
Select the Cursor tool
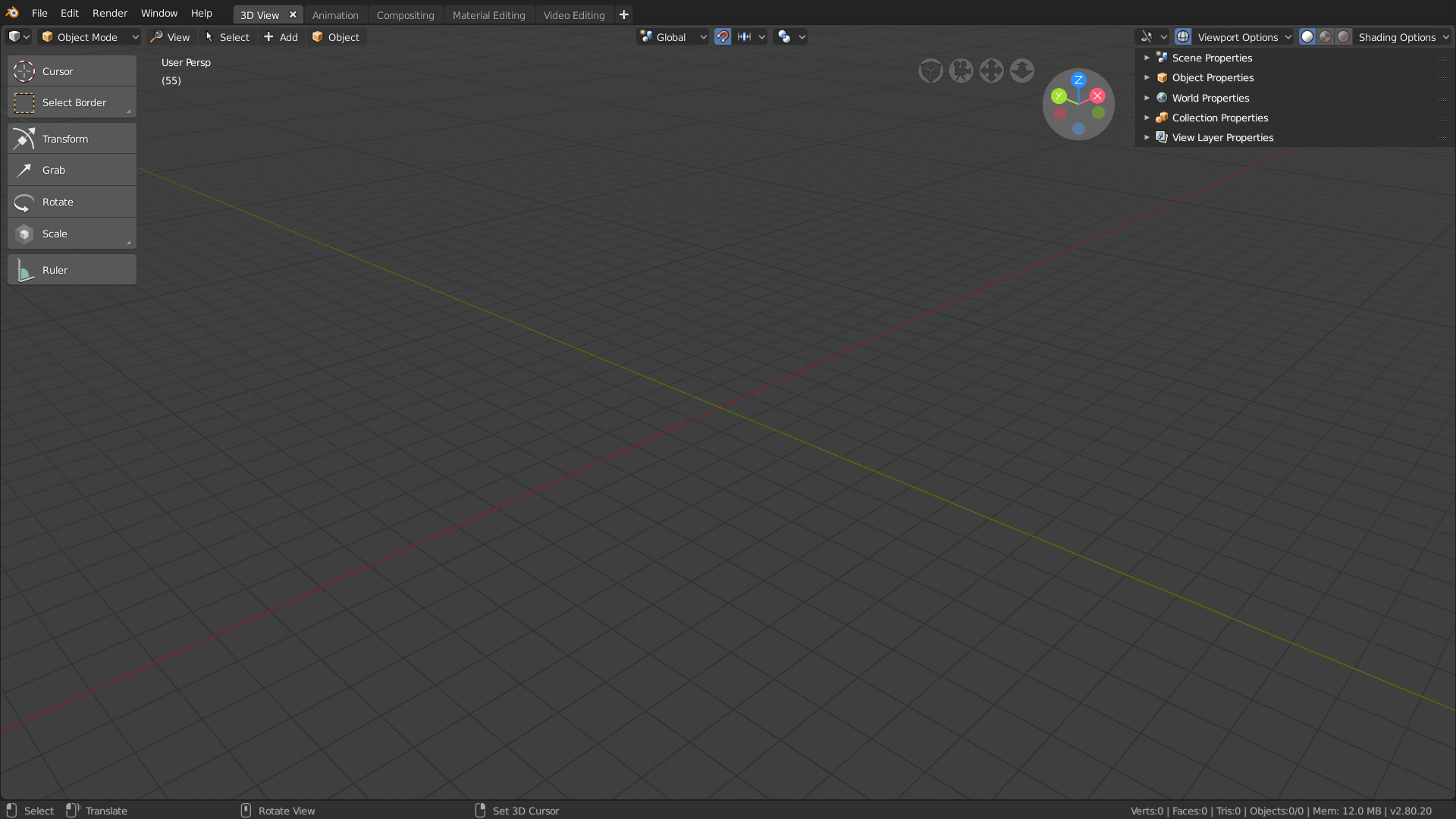coord(71,70)
